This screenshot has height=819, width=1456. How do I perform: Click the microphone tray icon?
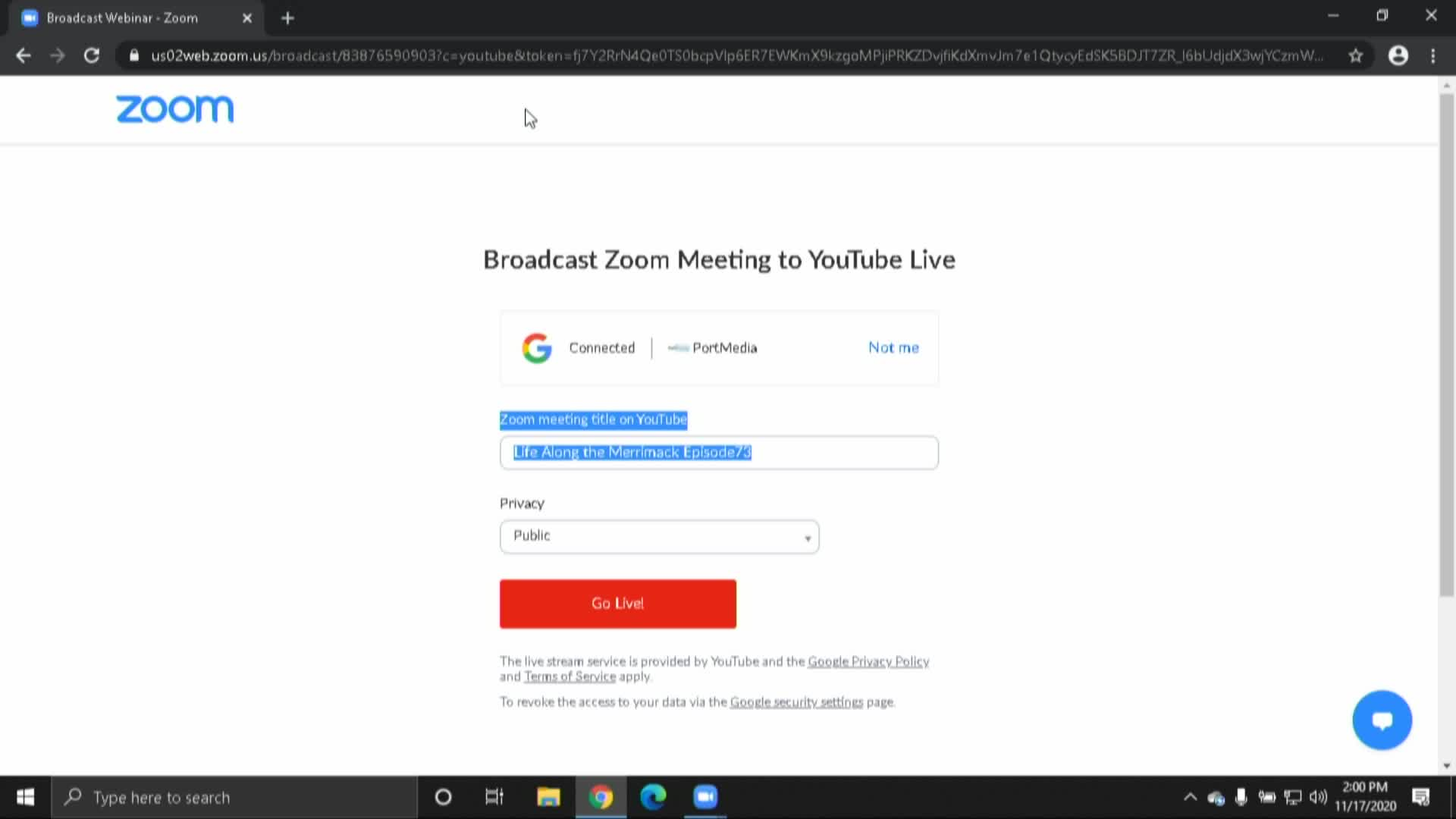[1241, 797]
